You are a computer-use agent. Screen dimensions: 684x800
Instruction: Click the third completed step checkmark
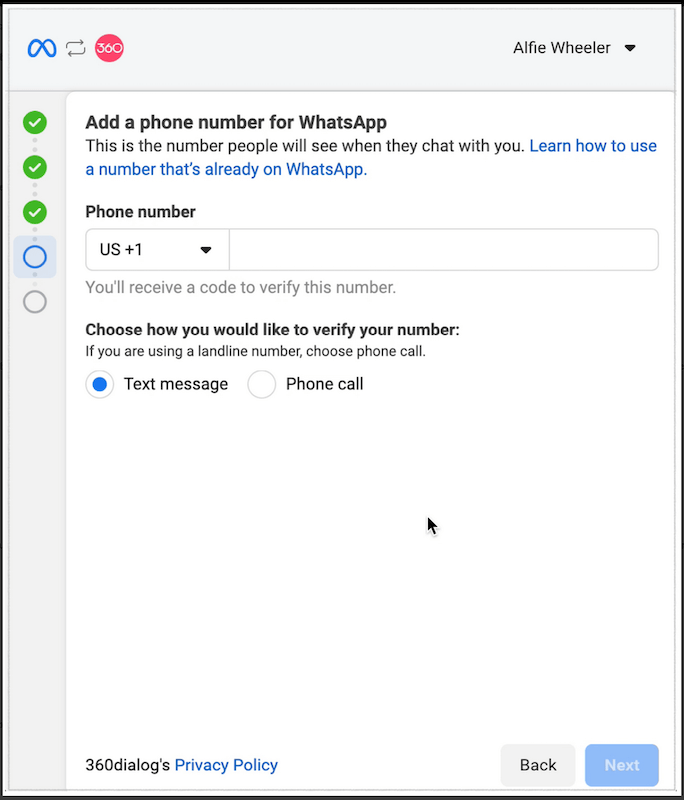tap(35, 212)
